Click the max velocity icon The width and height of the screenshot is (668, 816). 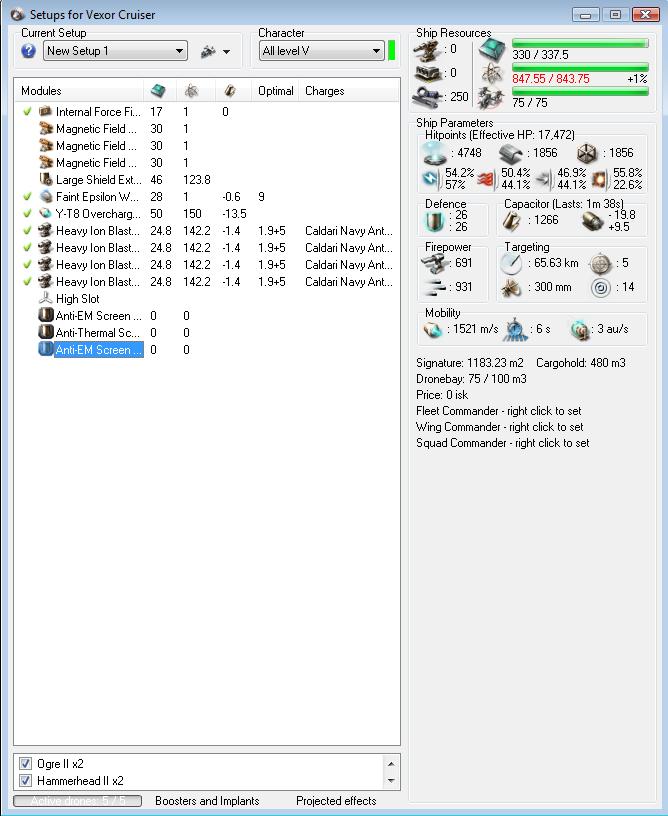(x=433, y=329)
